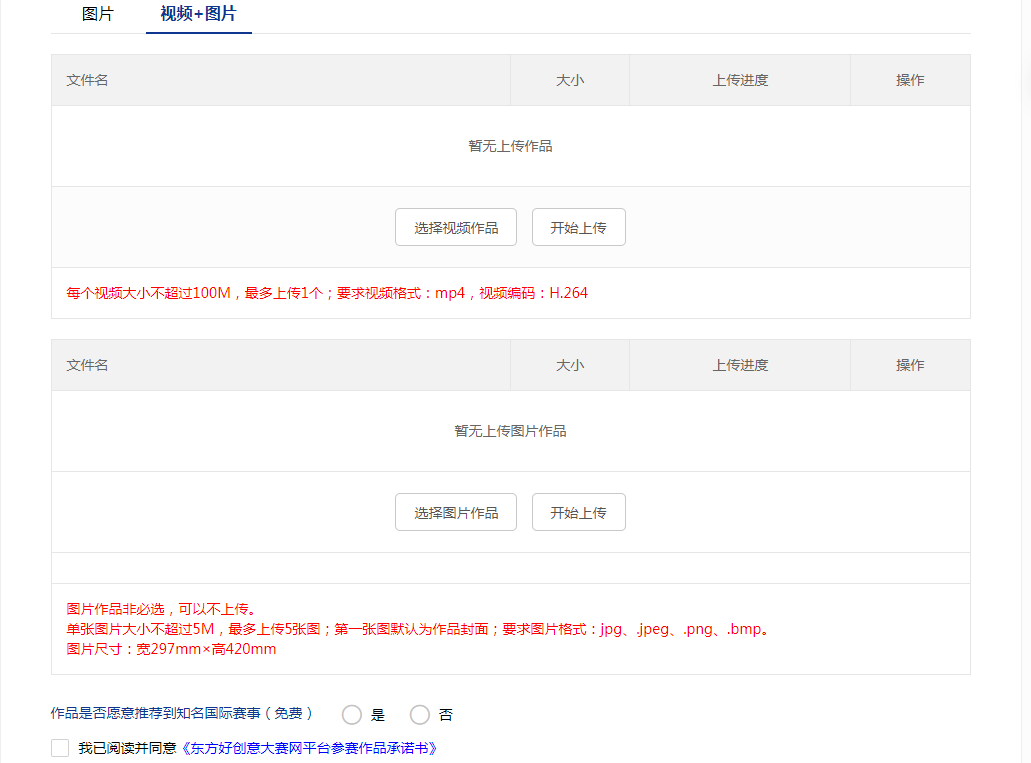Click the 暂无上传作品 empty video placeholder
Viewport: 1031px width, 763px height.
[510, 146]
